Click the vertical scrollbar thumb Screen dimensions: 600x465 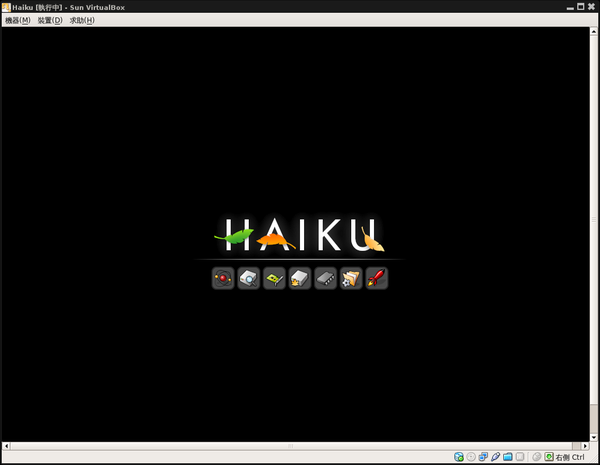click(593, 220)
